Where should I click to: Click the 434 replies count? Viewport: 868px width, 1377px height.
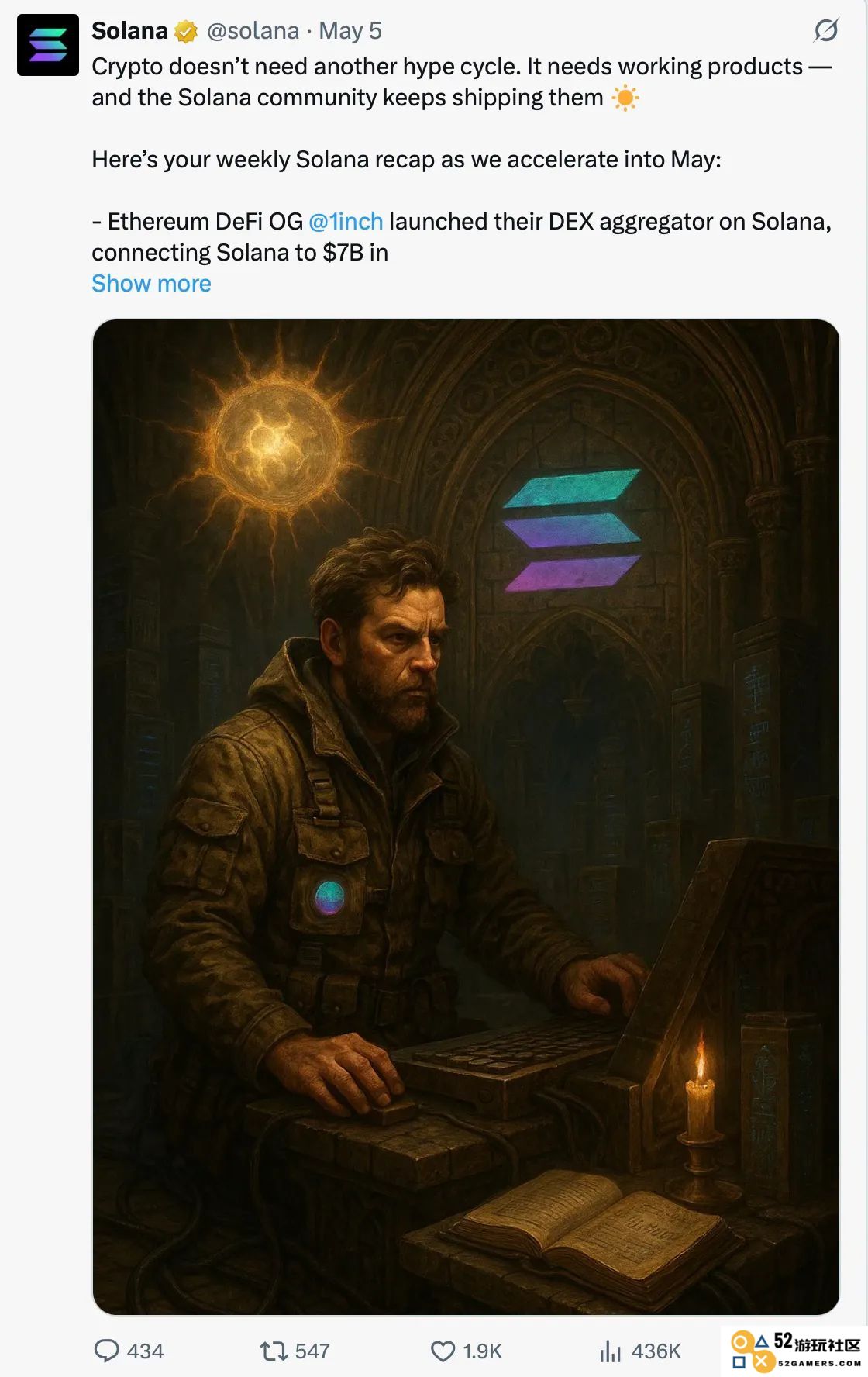[145, 1351]
